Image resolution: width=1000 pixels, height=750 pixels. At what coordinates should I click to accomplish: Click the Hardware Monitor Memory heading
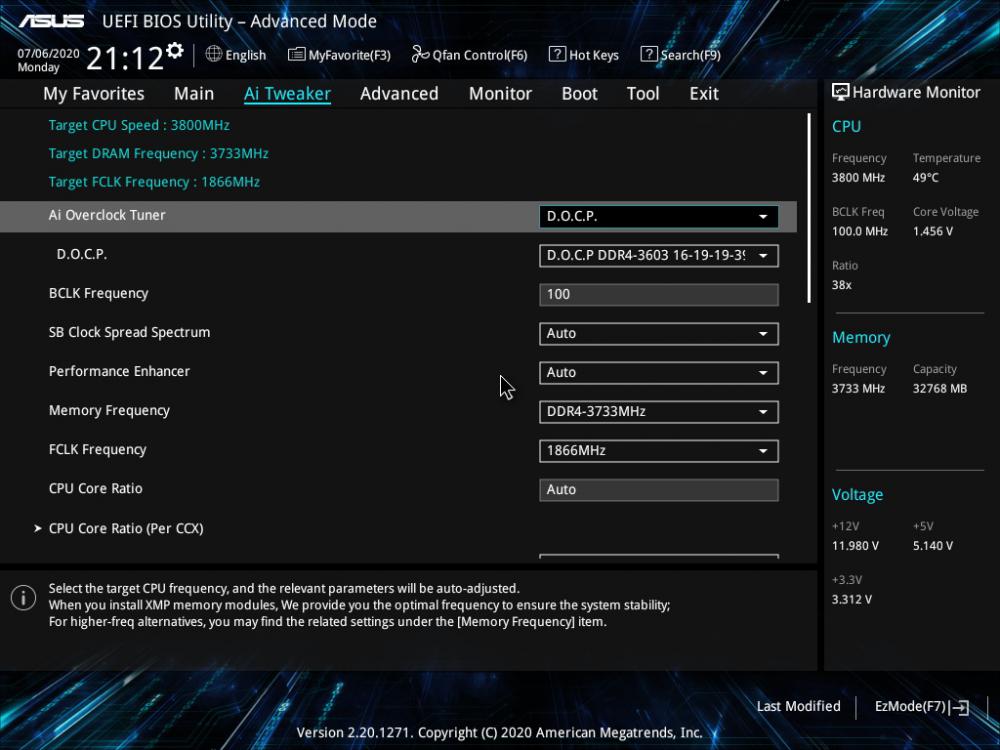pos(861,337)
